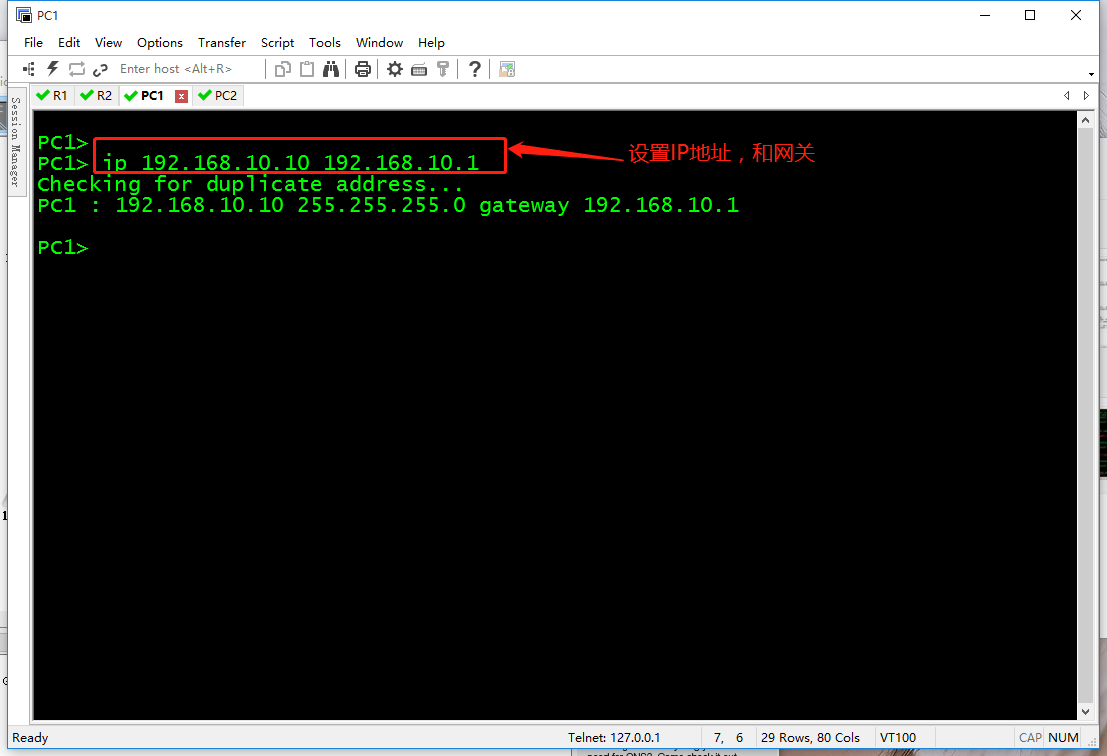Open the View menu
Viewport: 1107px width, 756px height.
pyautogui.click(x=108, y=43)
